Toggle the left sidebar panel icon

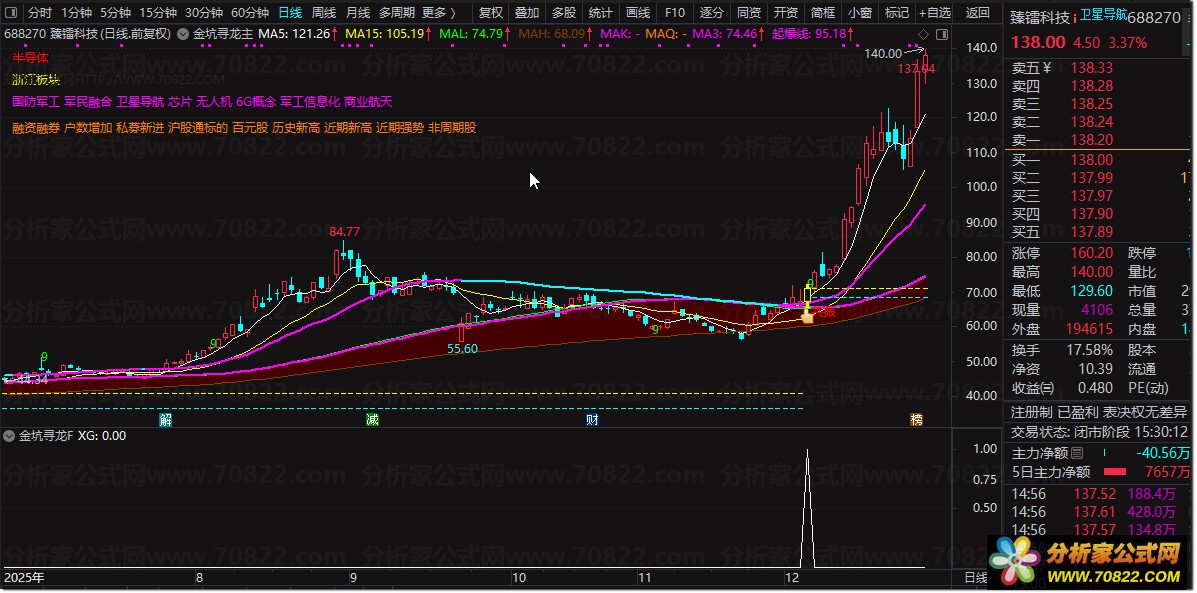9,12
